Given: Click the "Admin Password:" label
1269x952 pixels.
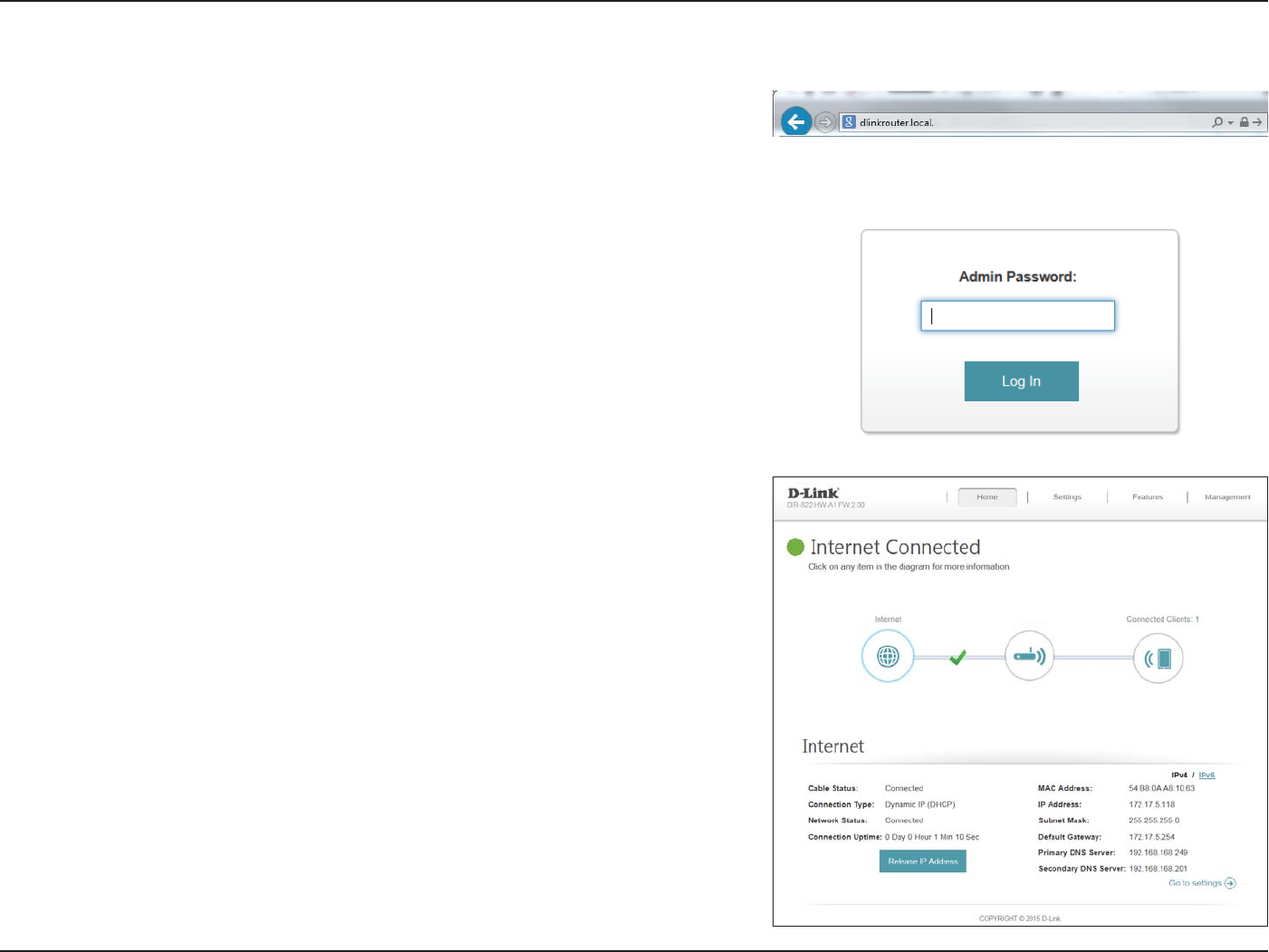Looking at the screenshot, I should pyautogui.click(x=1018, y=277).
